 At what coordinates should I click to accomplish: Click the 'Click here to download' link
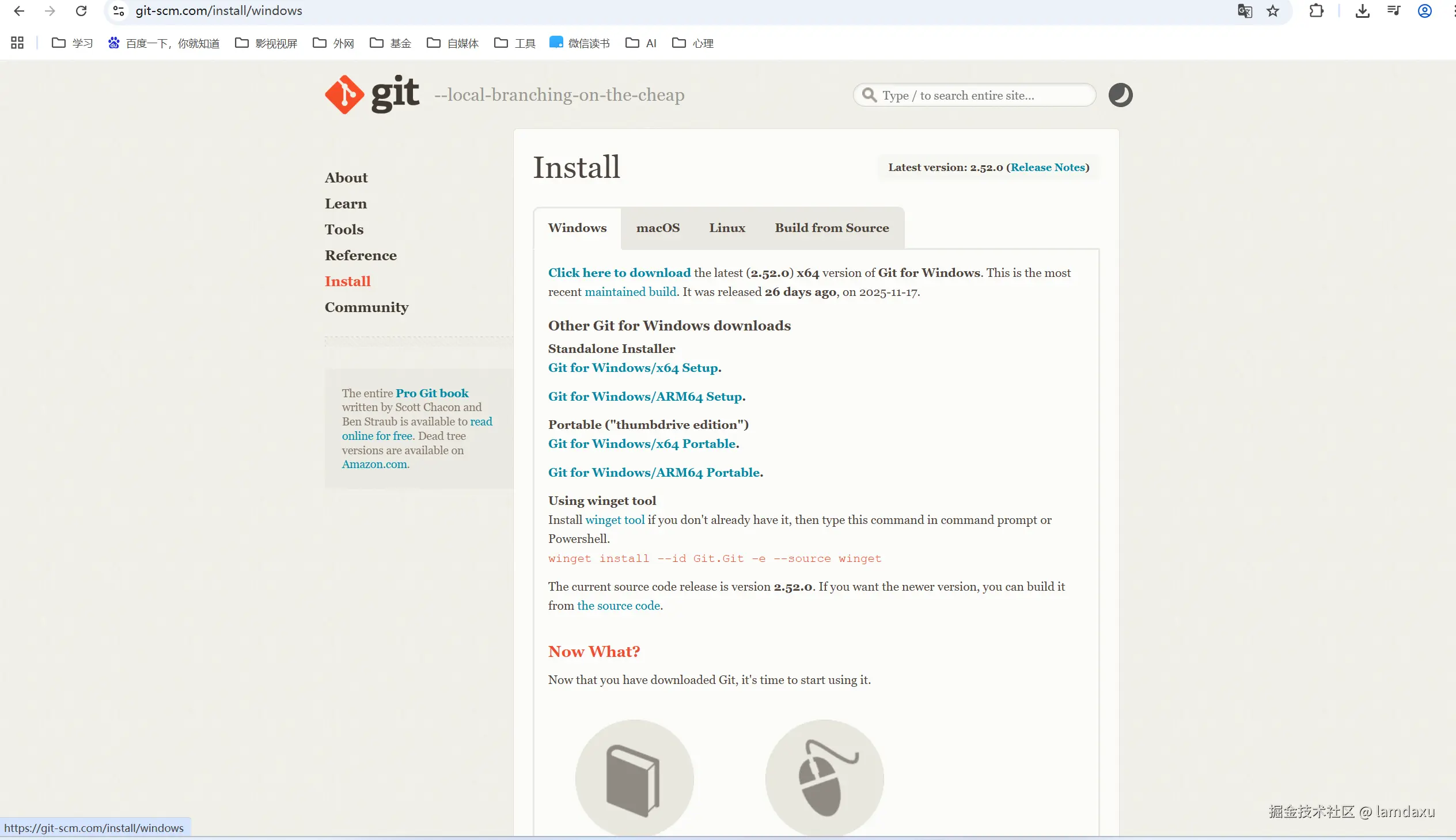click(x=619, y=273)
